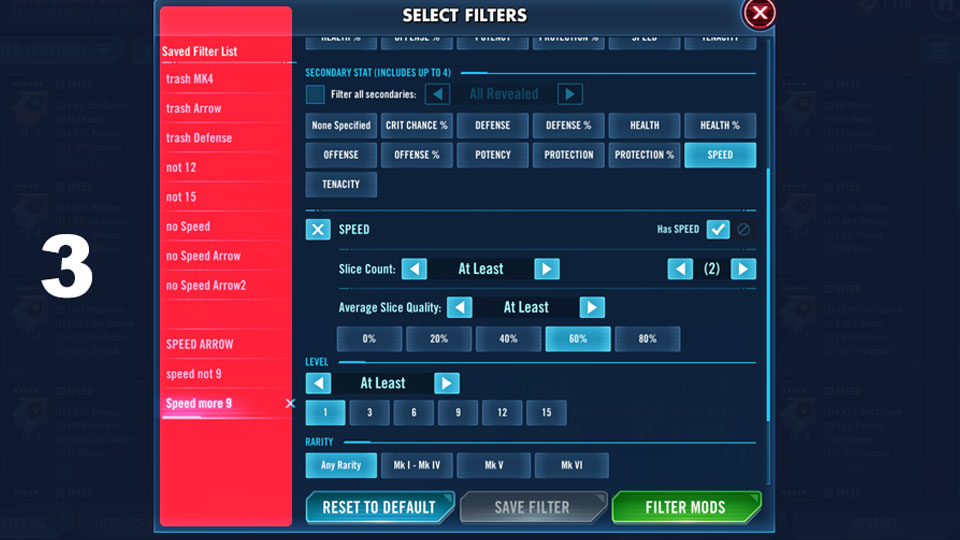This screenshot has height=540, width=960.
Task: Choose level 1 filter
Action: point(325,413)
